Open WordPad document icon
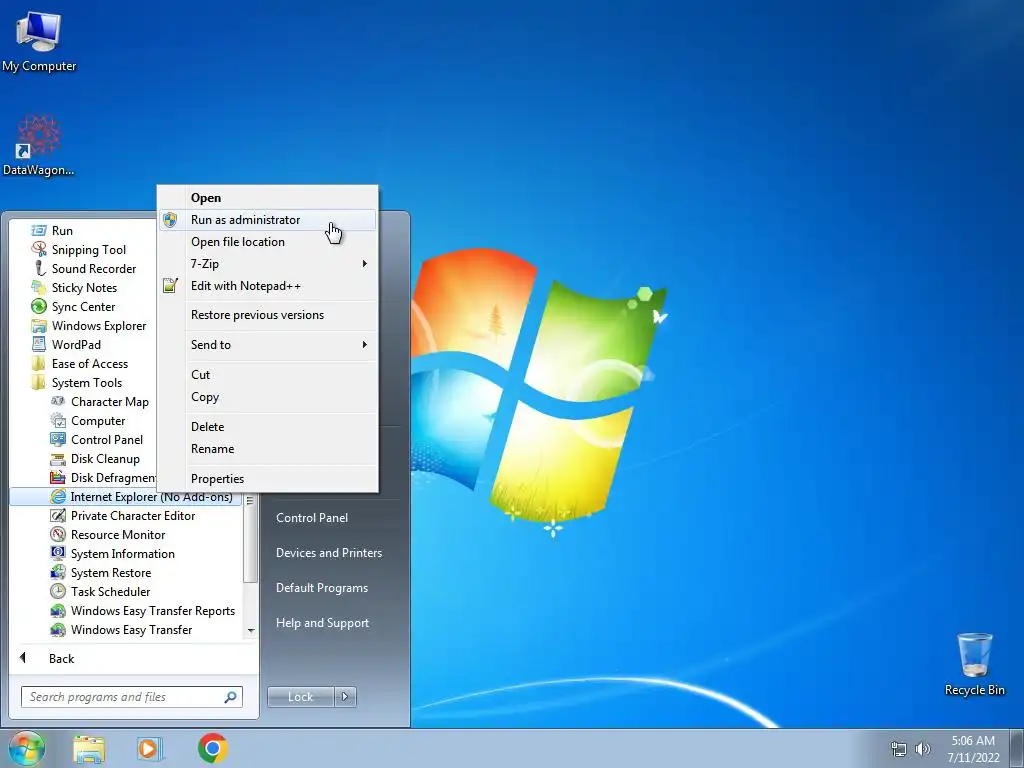Viewport: 1024px width, 768px height. (39, 344)
